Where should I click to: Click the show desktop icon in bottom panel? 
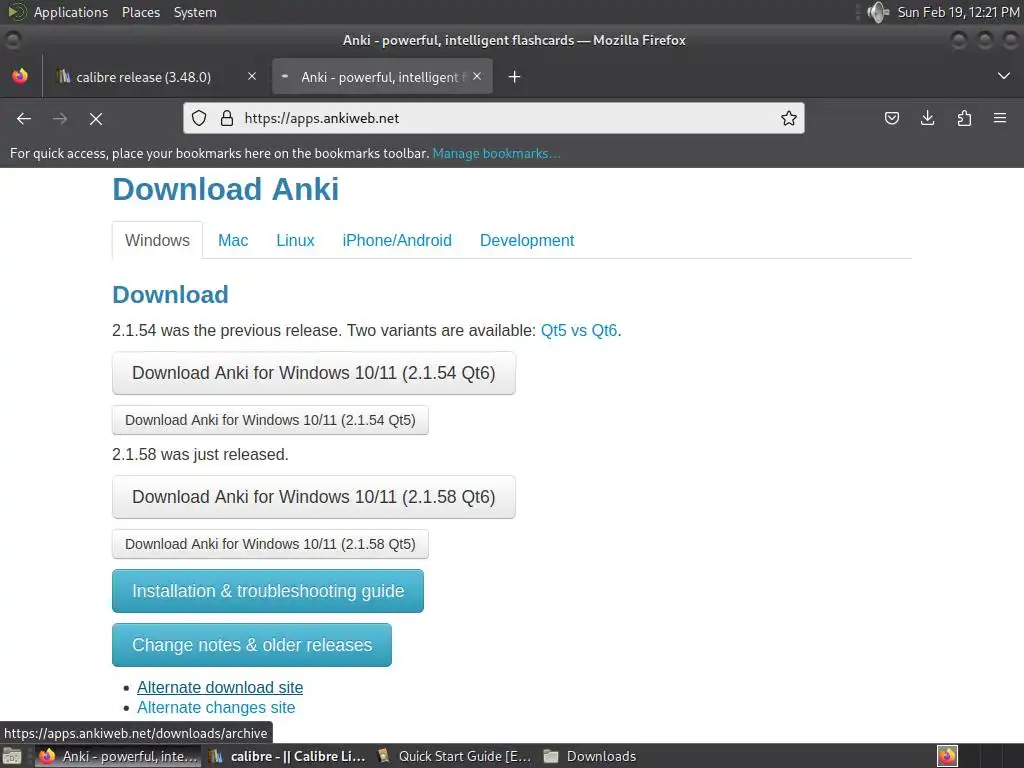[x=12, y=756]
